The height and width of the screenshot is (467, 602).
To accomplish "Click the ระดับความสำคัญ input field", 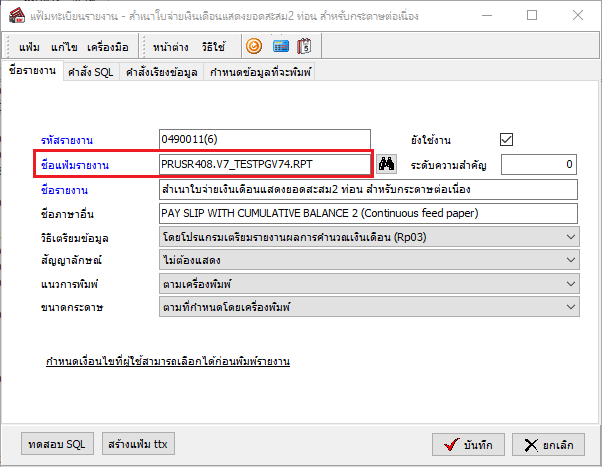I will point(539,164).
